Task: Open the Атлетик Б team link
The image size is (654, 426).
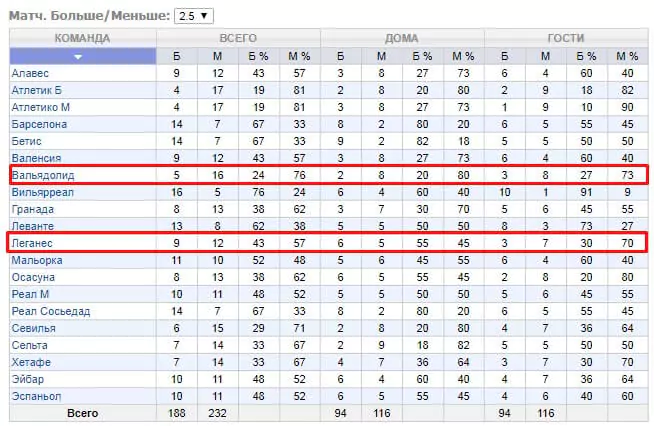Action: (36, 91)
